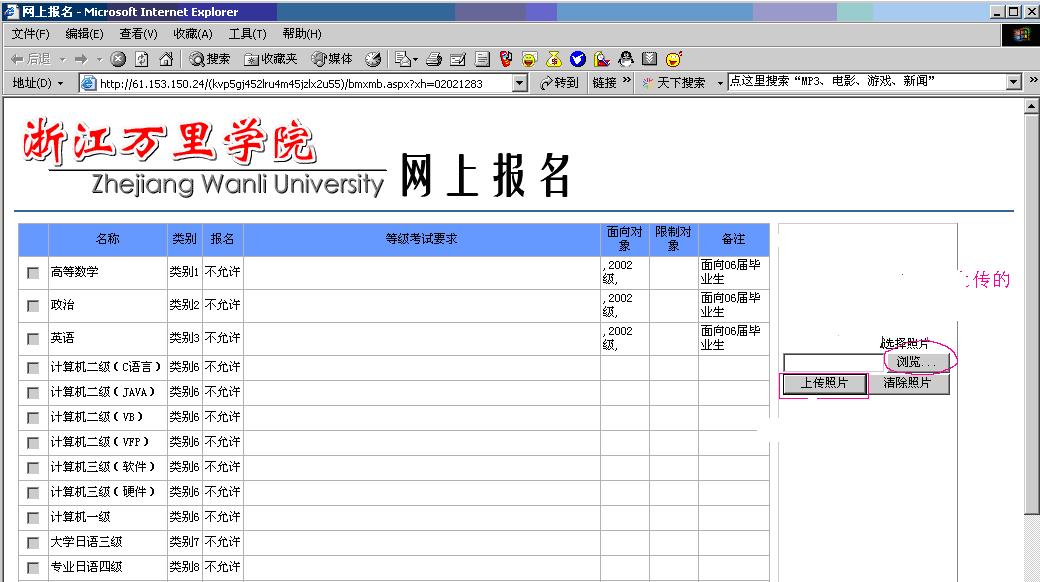Click the scrollbar up arrow
Image resolution: width=1040 pixels, height=582 pixels.
pyautogui.click(x=1031, y=106)
